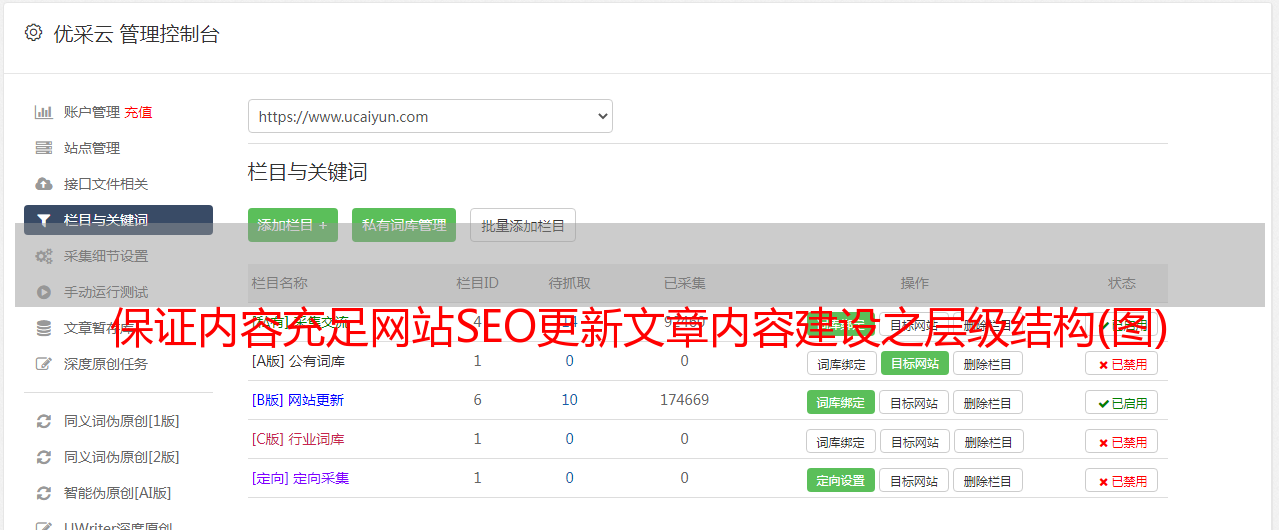The image size is (1279, 530).
Task: Click 目标网站 in the 行业词库 row
Action: click(x=915, y=442)
